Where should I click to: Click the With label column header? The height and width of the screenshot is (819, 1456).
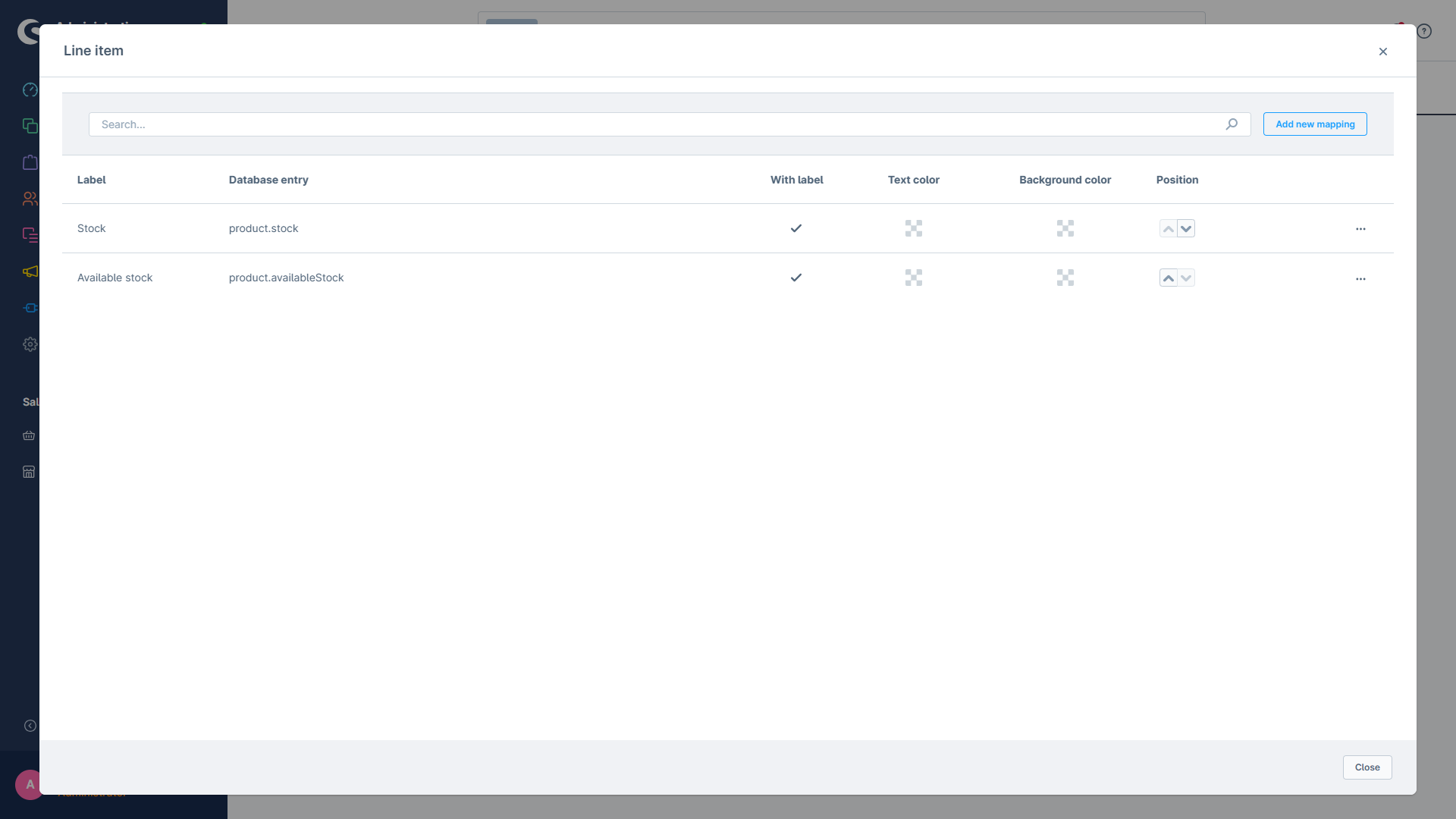pyautogui.click(x=797, y=180)
